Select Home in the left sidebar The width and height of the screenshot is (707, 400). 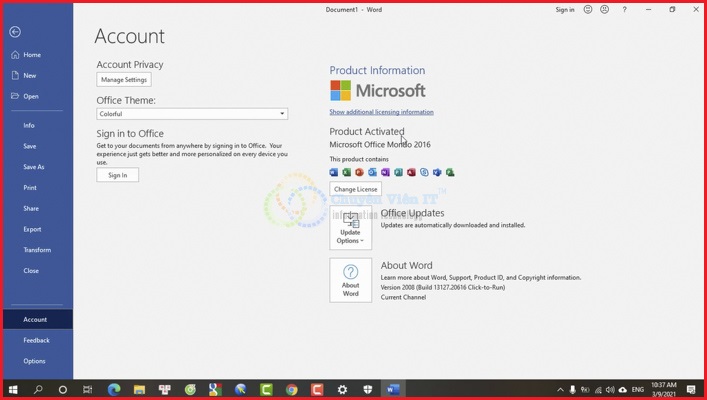(x=32, y=55)
